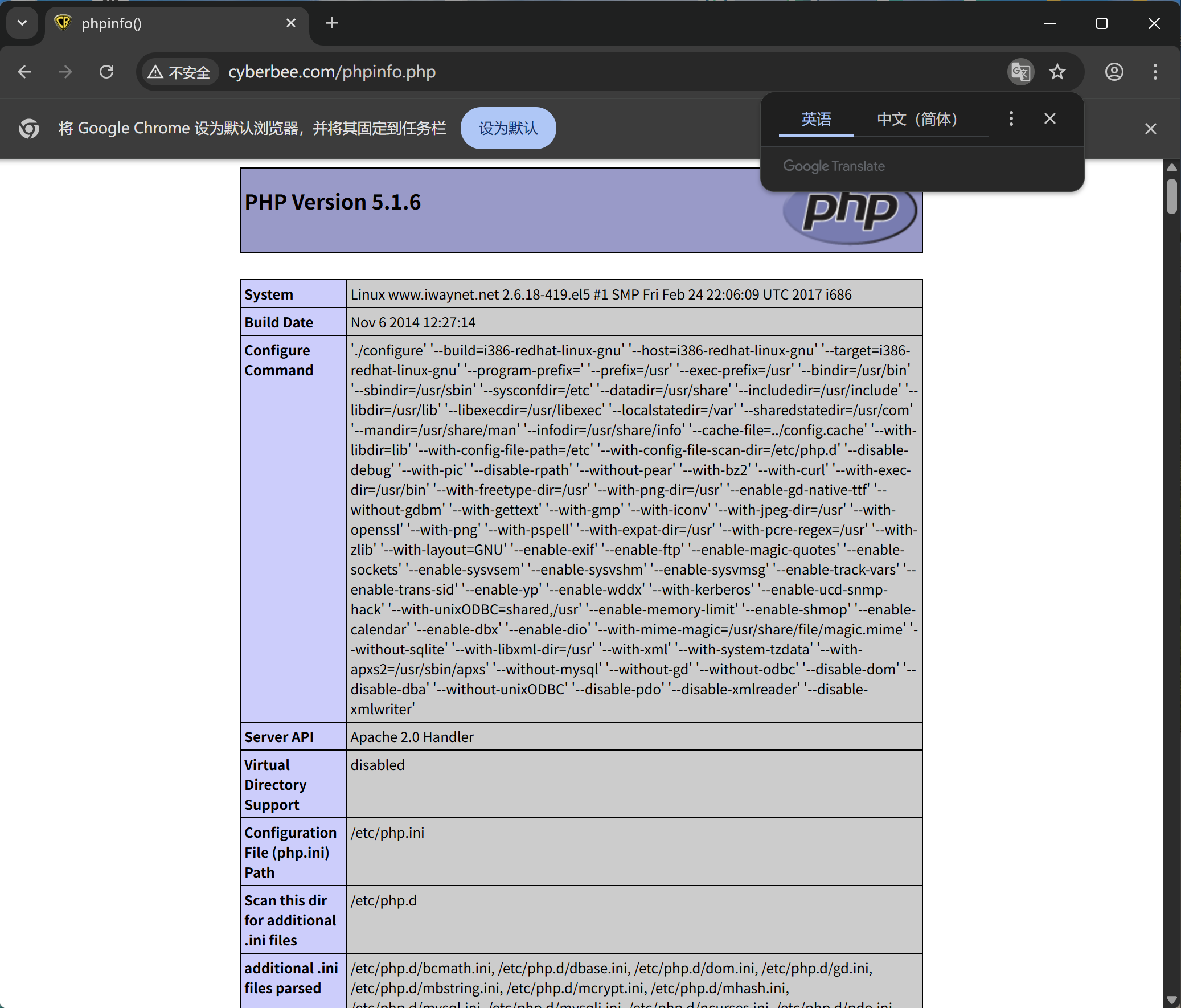Dismiss the default browser infobar
1181x1008 pixels.
[1150, 129]
